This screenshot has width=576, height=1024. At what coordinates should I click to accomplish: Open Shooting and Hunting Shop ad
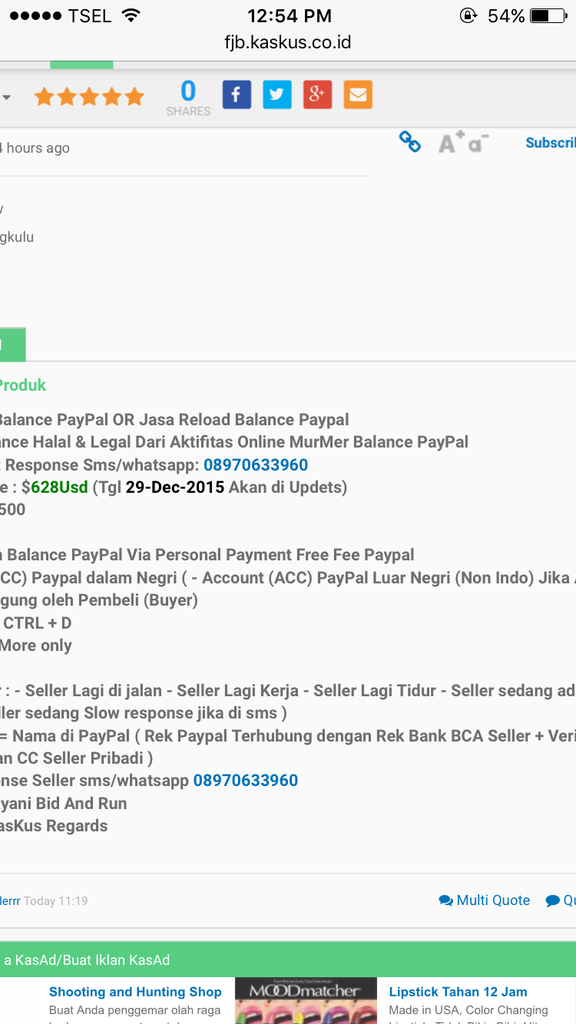point(135,992)
